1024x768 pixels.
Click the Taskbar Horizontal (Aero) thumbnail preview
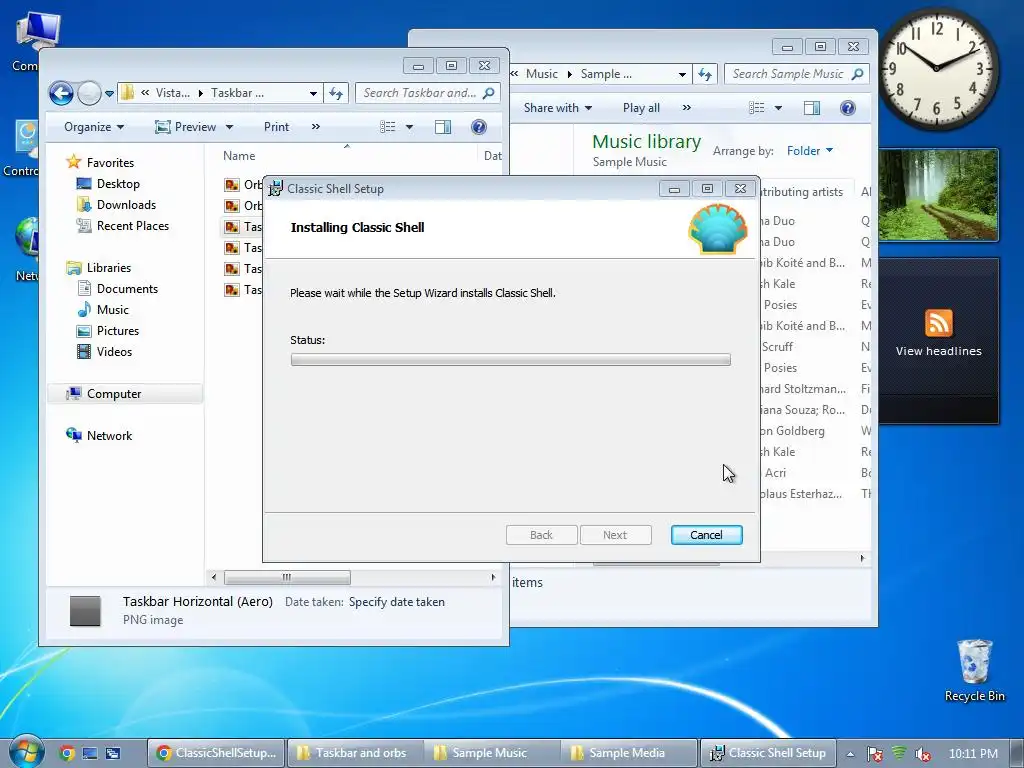(86, 611)
